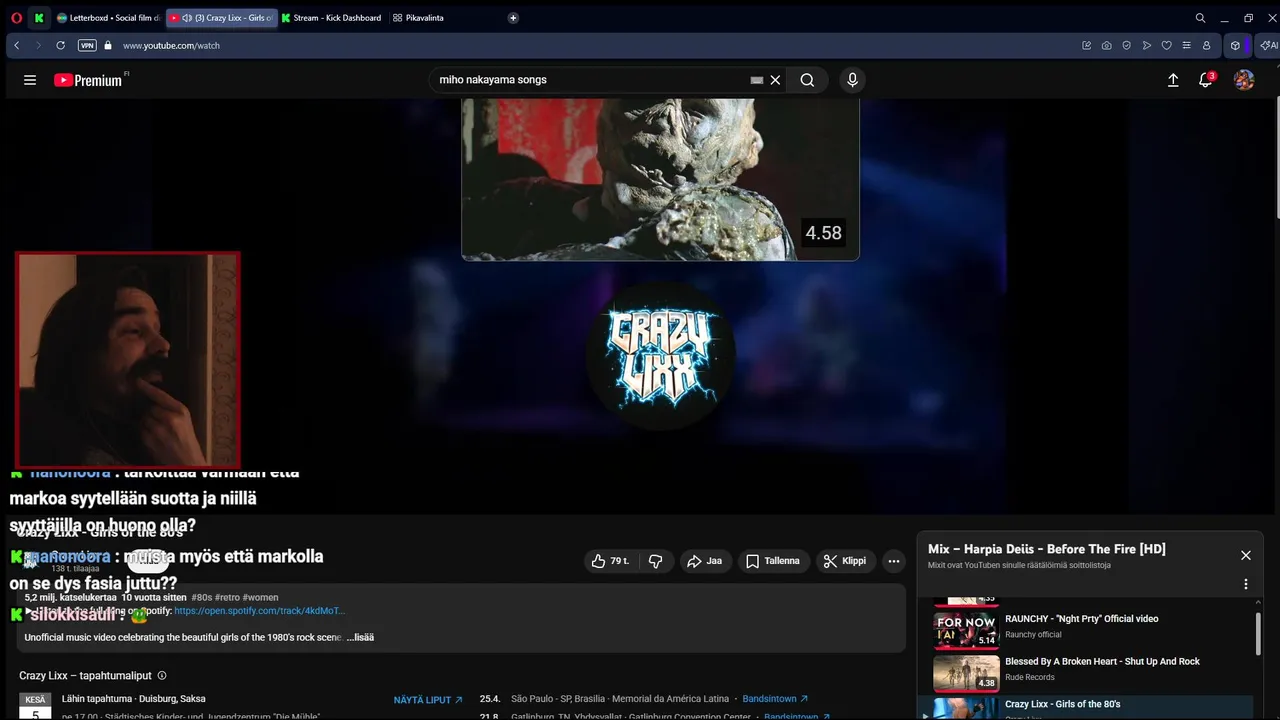Open the page edit/note icon in address bar
This screenshot has width=1280, height=720.
click(1087, 45)
